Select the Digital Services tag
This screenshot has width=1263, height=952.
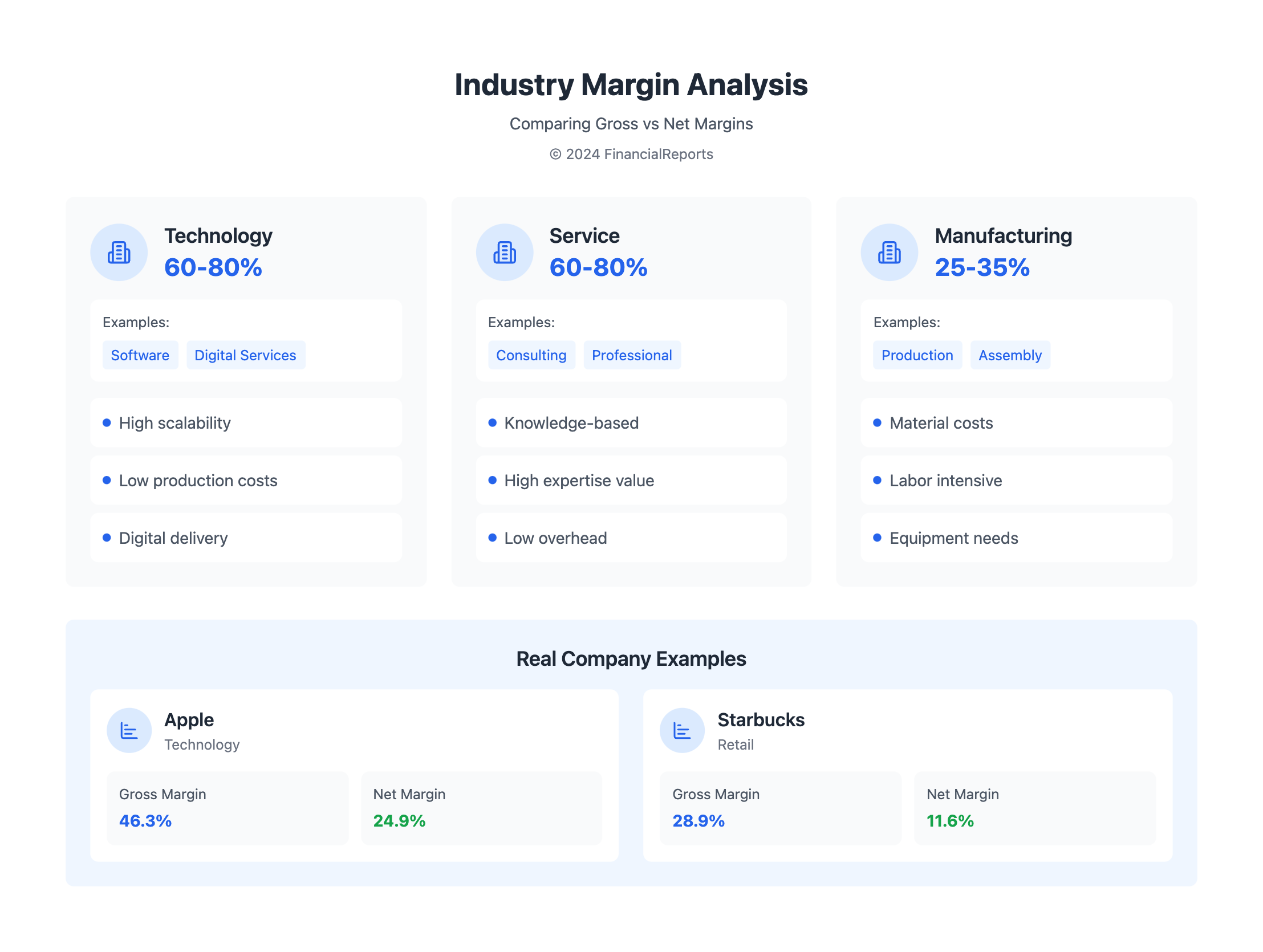(245, 355)
